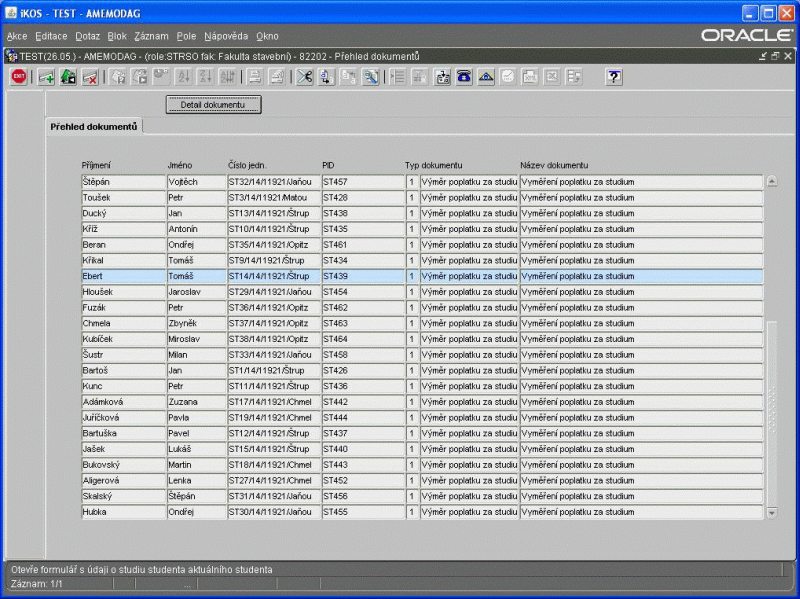
Task: Click the first name field Zuzana
Action: pyautogui.click(x=195, y=402)
